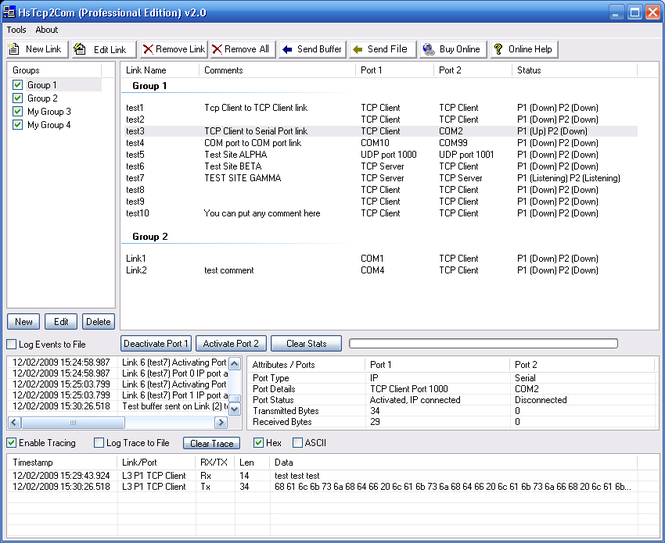Sort by the Status column header
The image size is (665, 543).
click(529, 70)
